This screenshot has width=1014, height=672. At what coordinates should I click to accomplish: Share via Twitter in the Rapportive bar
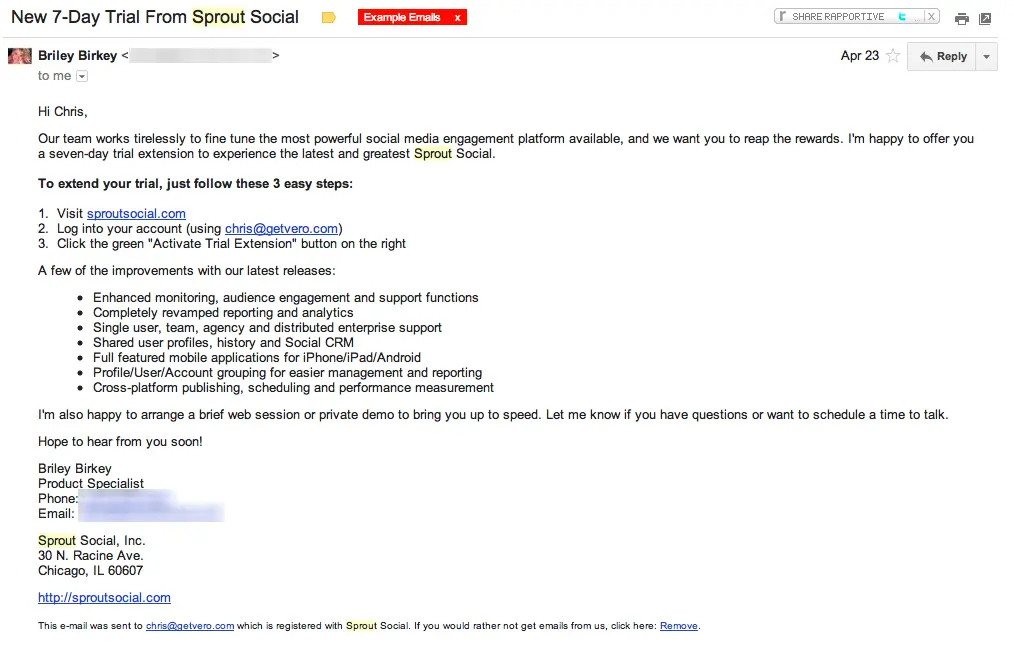coord(900,16)
